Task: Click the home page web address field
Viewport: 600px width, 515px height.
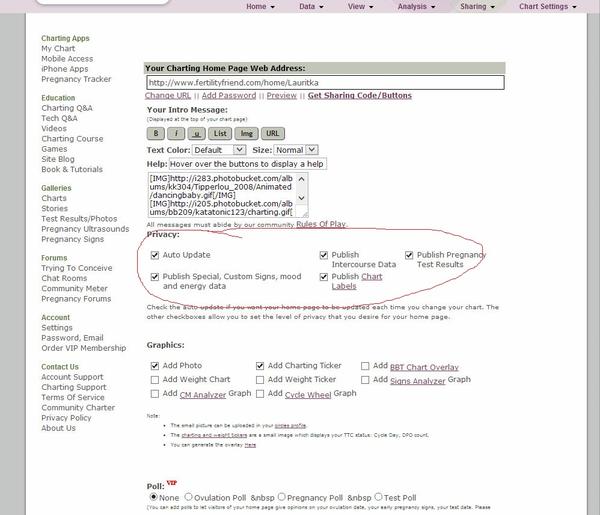Action: (x=322, y=82)
